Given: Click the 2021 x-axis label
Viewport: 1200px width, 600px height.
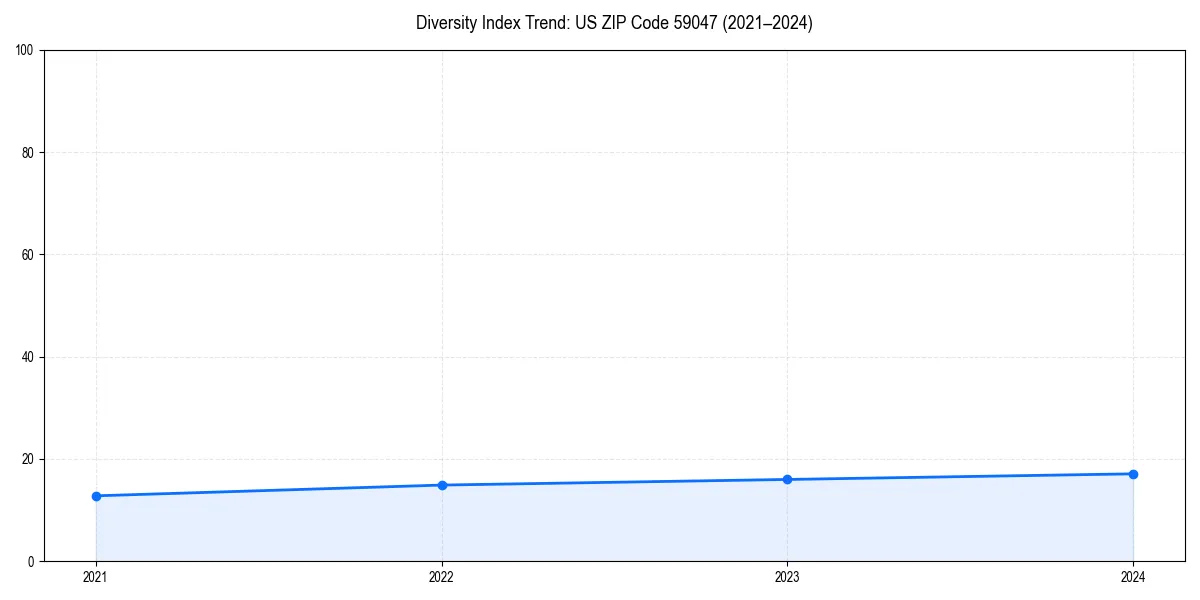Looking at the screenshot, I should point(95,577).
